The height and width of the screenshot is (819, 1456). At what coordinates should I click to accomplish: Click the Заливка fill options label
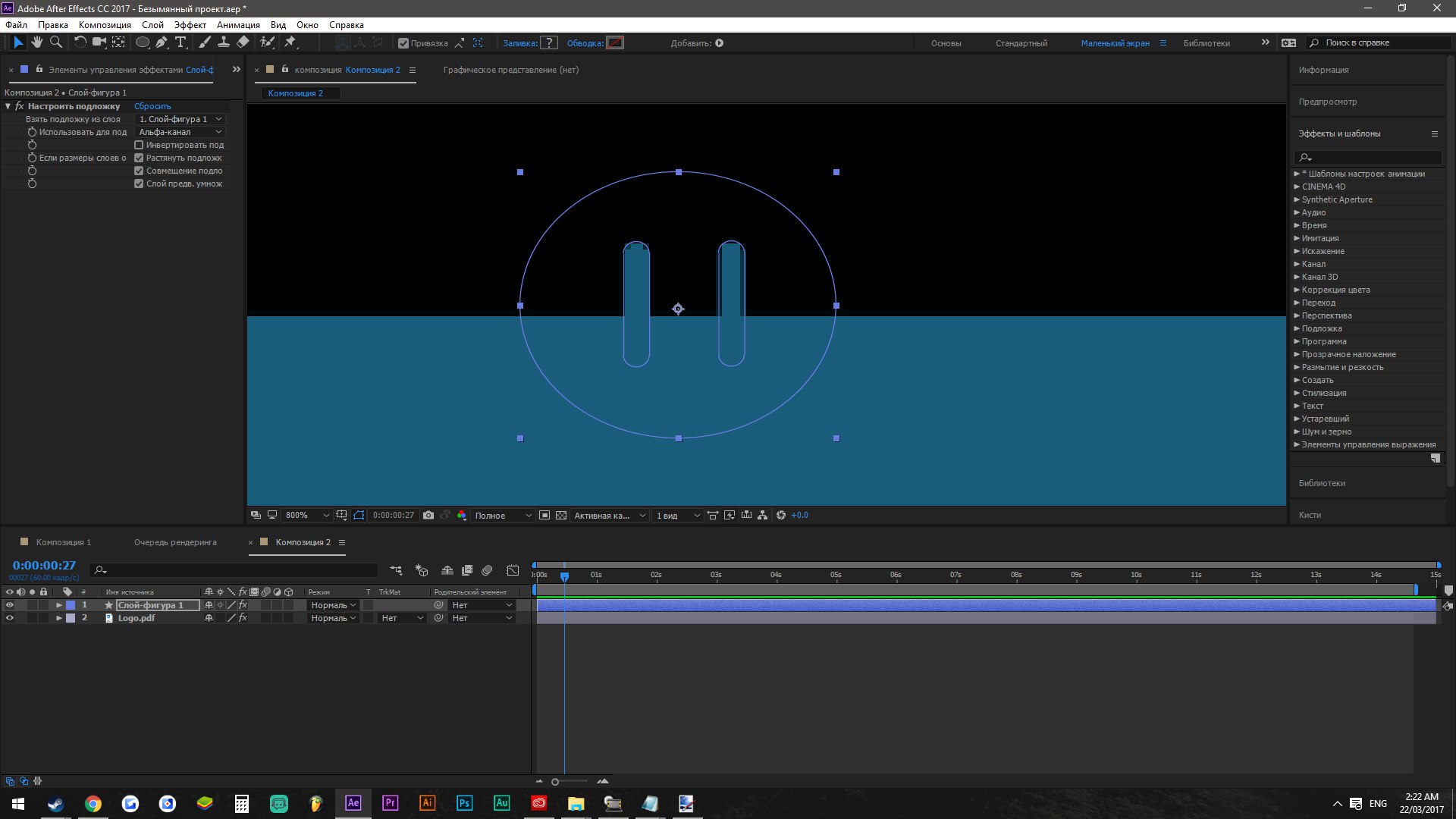520,43
